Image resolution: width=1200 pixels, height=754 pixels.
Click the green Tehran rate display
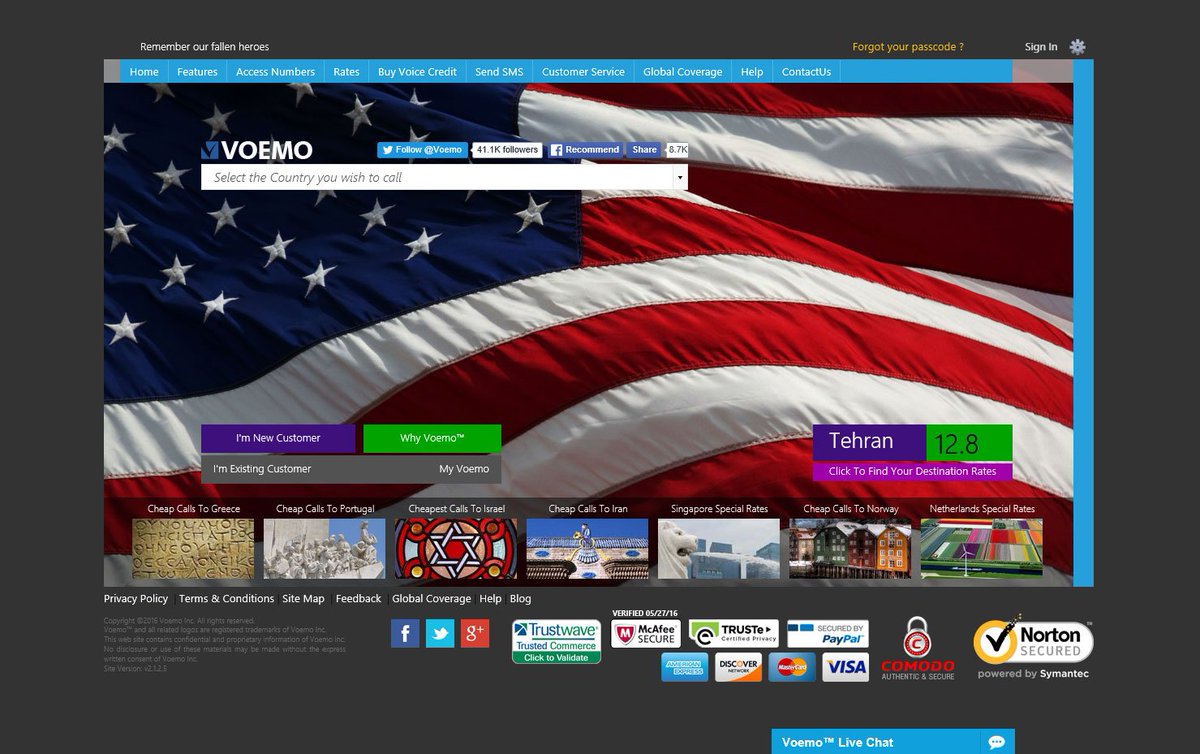click(x=959, y=440)
